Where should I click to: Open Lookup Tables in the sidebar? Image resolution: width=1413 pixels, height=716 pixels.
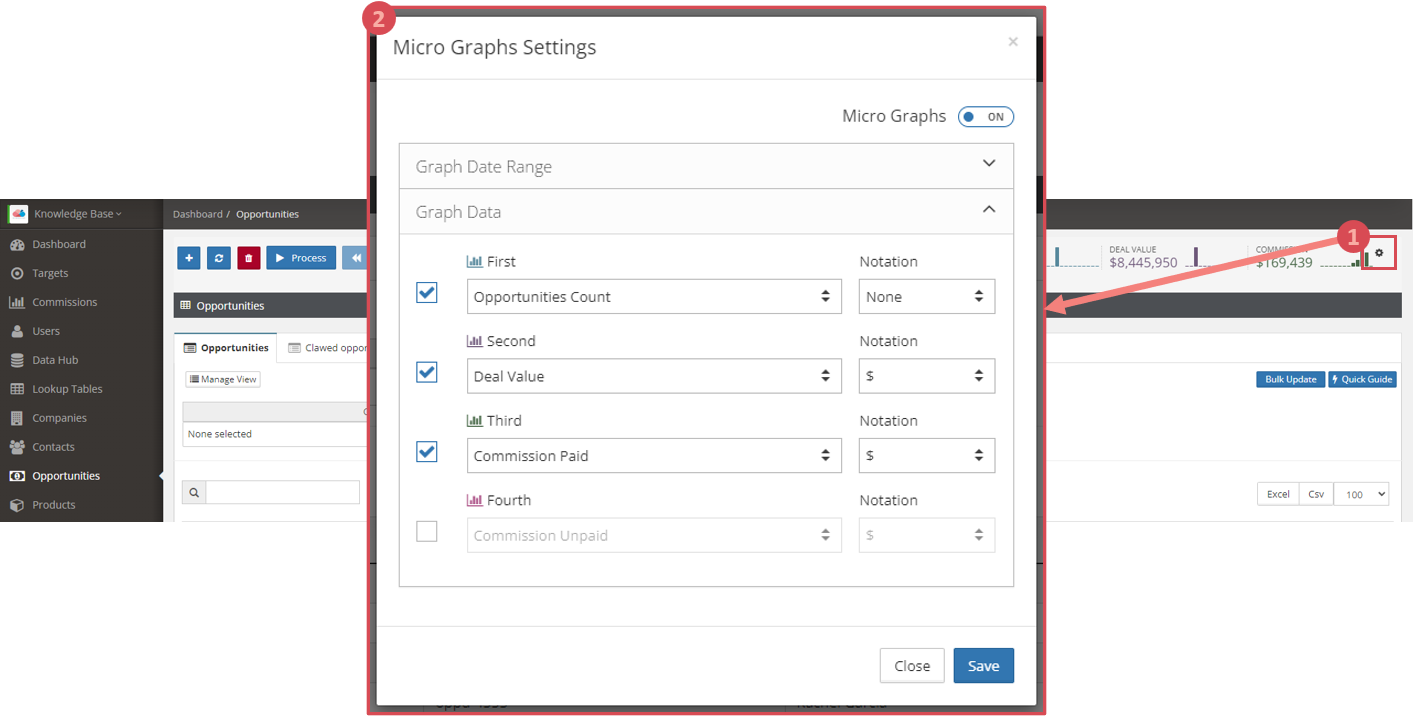(x=67, y=389)
